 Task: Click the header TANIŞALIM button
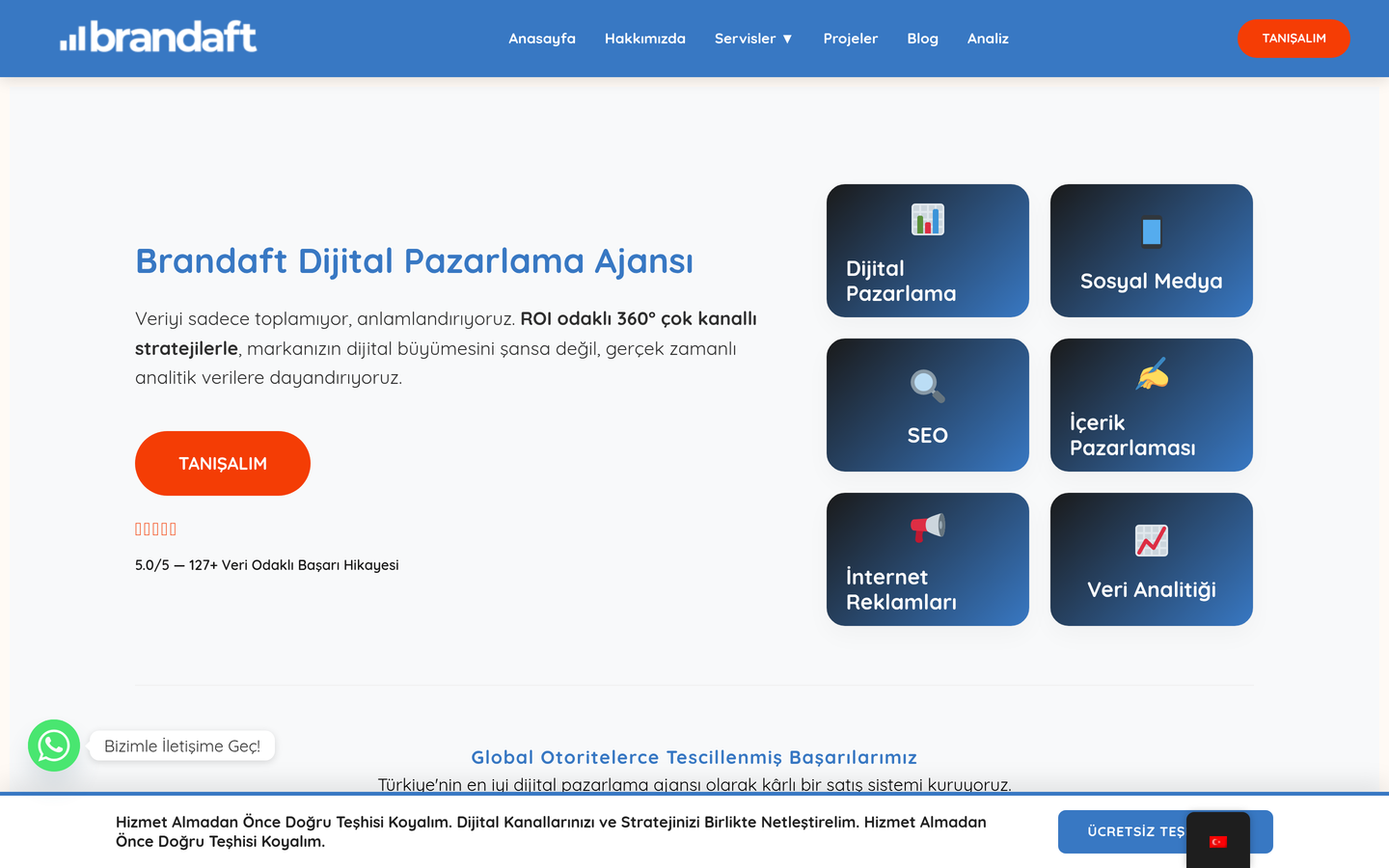coord(1294,39)
